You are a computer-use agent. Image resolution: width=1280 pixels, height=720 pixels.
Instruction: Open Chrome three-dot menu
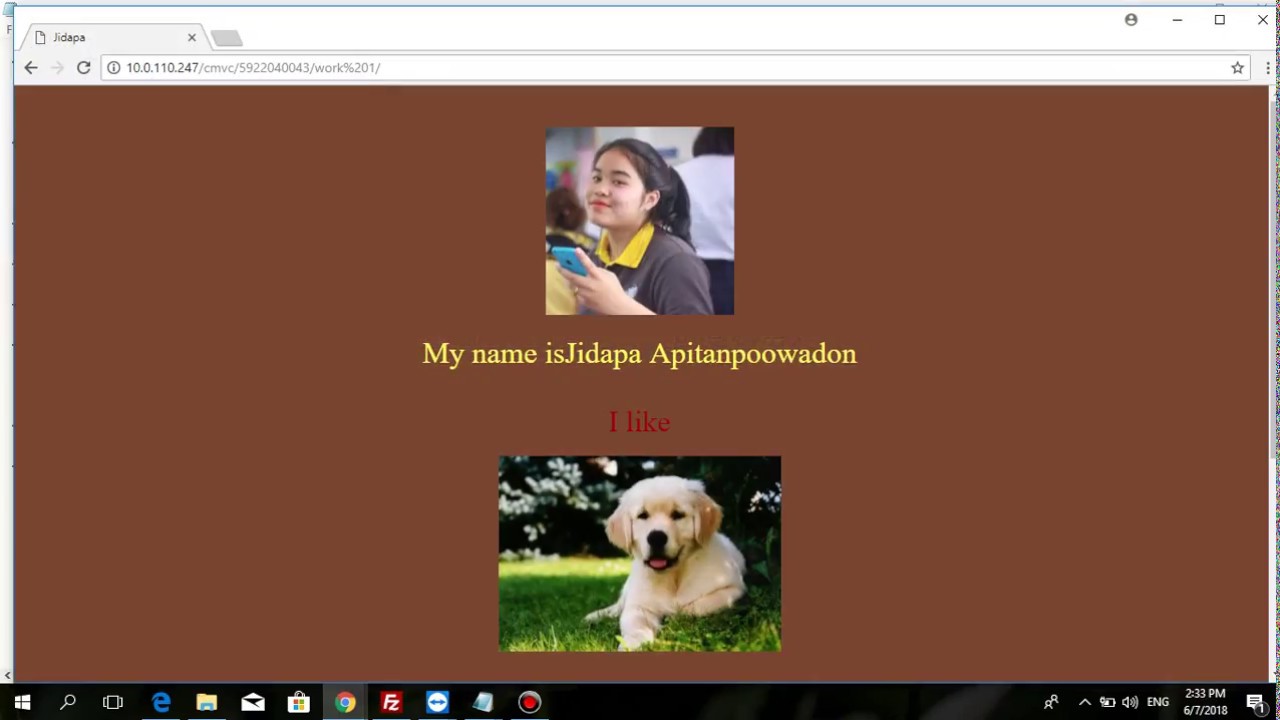[1267, 68]
